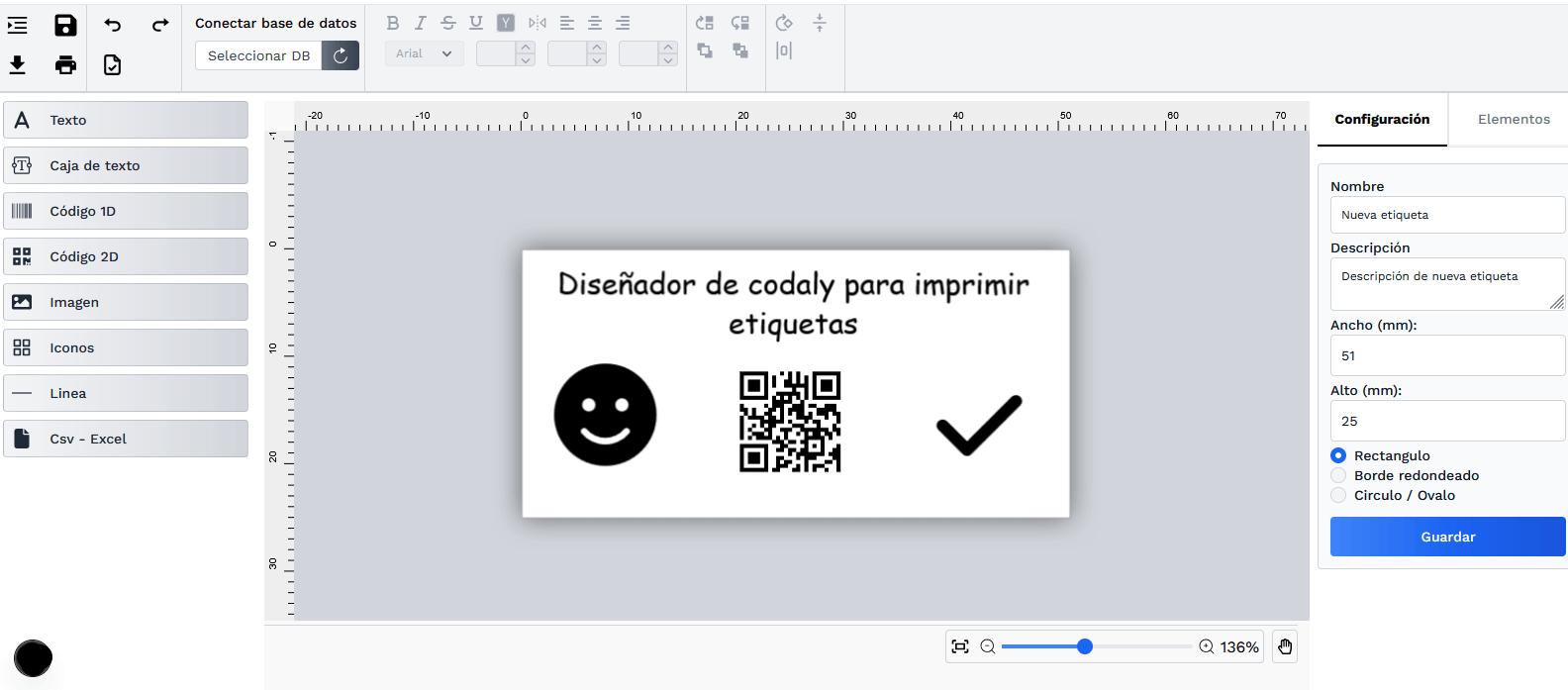Viewport: 1568px width, 690px height.
Task: Click the horizontal distribute icon
Action: pos(784,50)
